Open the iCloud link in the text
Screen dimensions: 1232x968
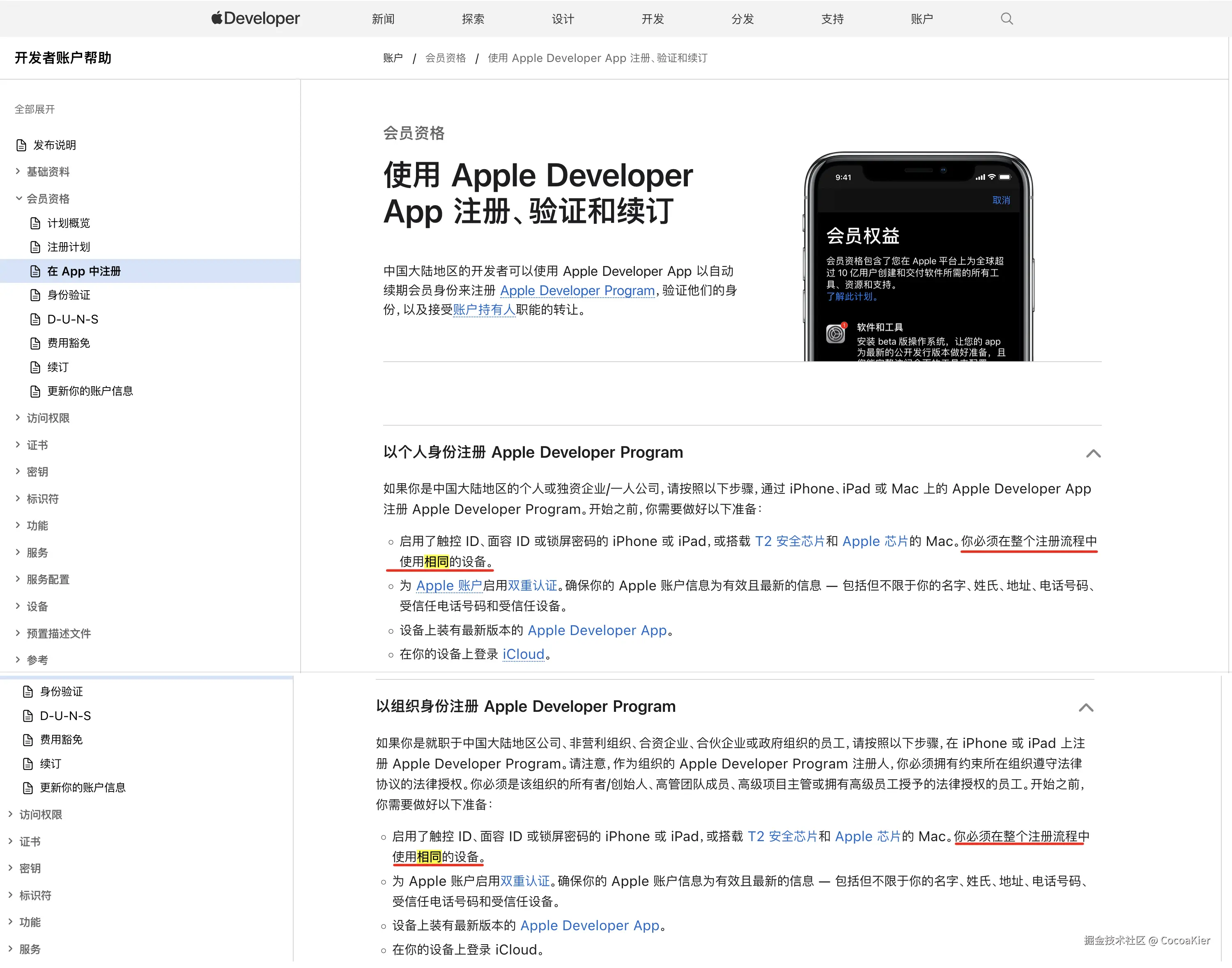523,655
